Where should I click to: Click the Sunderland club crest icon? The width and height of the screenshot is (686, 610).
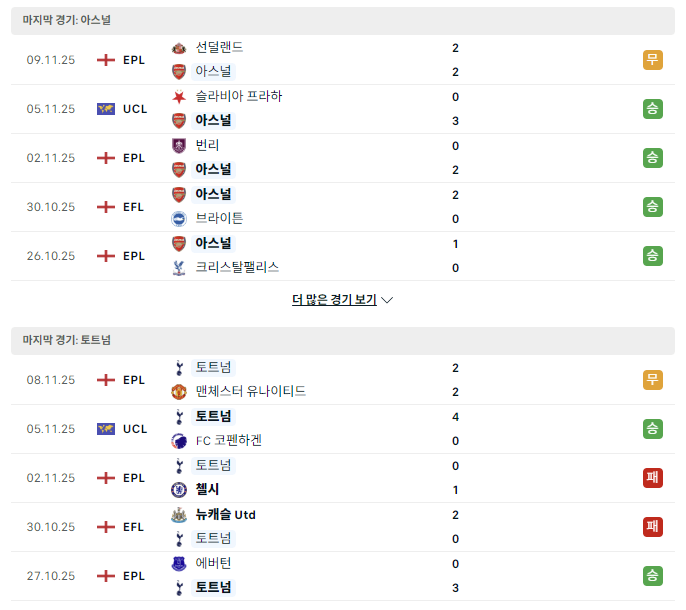point(178,48)
